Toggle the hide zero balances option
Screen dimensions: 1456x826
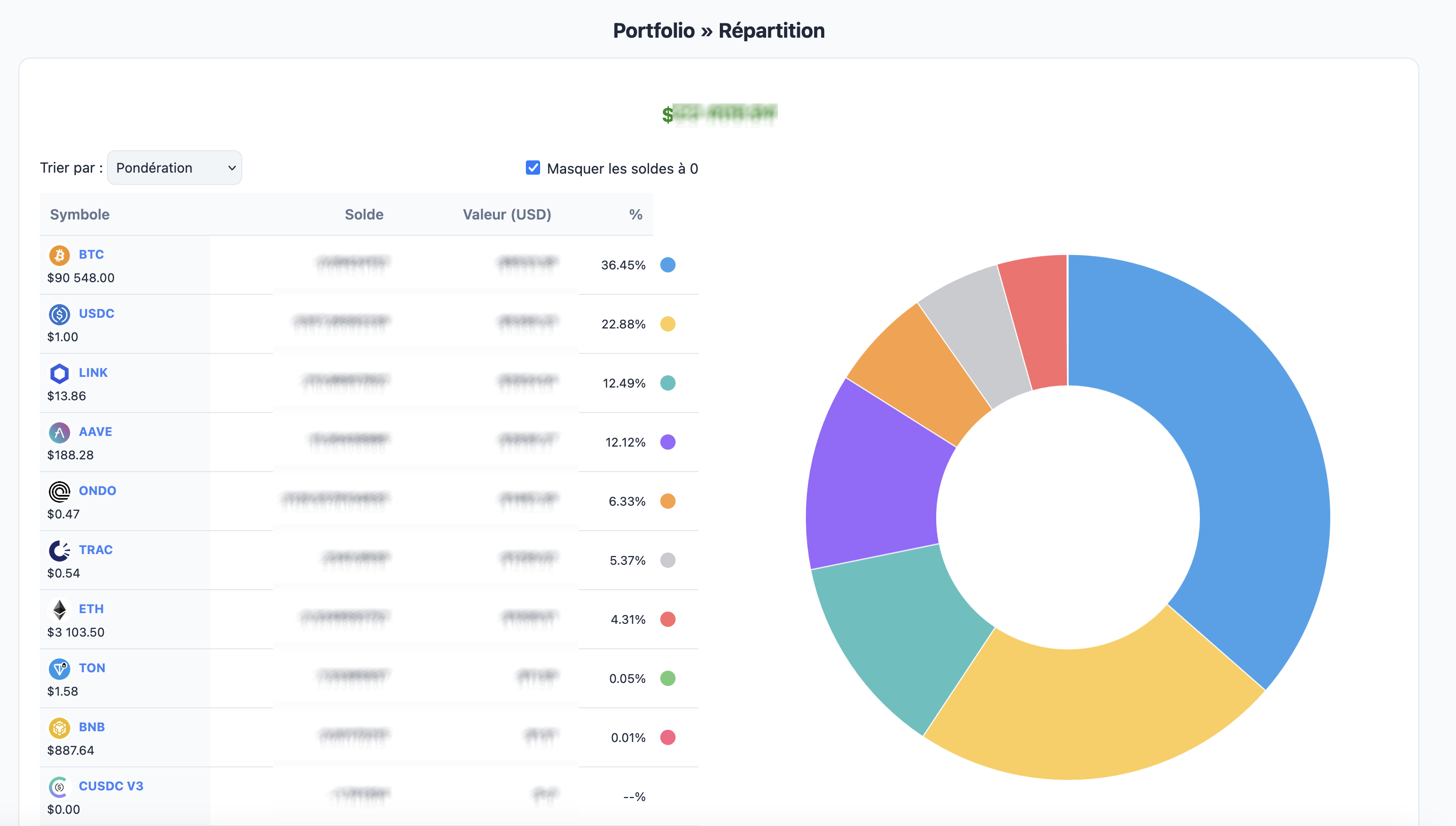[533, 168]
